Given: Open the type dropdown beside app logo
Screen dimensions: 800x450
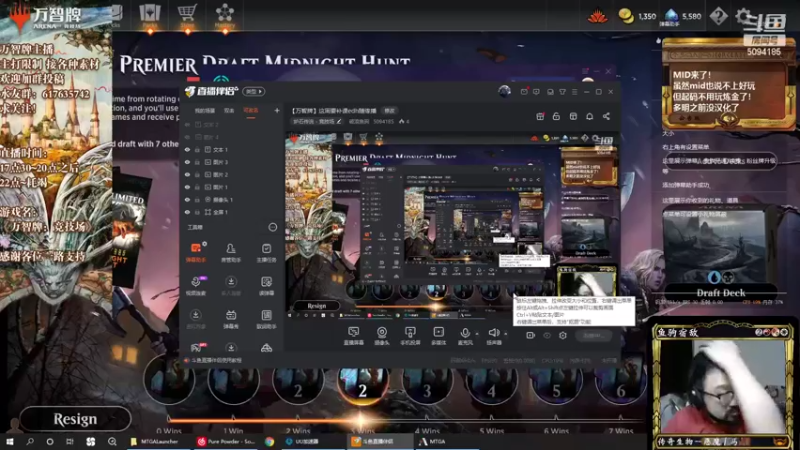Looking at the screenshot, I should pos(254,91).
